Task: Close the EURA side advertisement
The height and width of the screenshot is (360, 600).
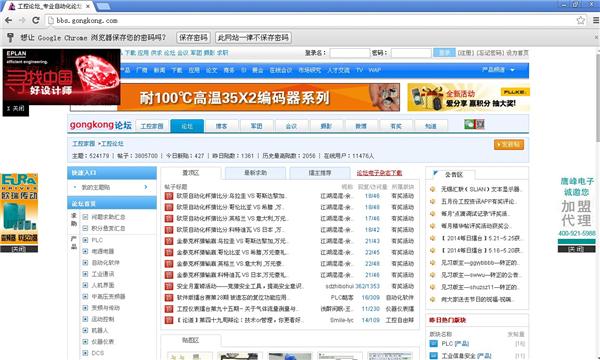Action: point(19,249)
